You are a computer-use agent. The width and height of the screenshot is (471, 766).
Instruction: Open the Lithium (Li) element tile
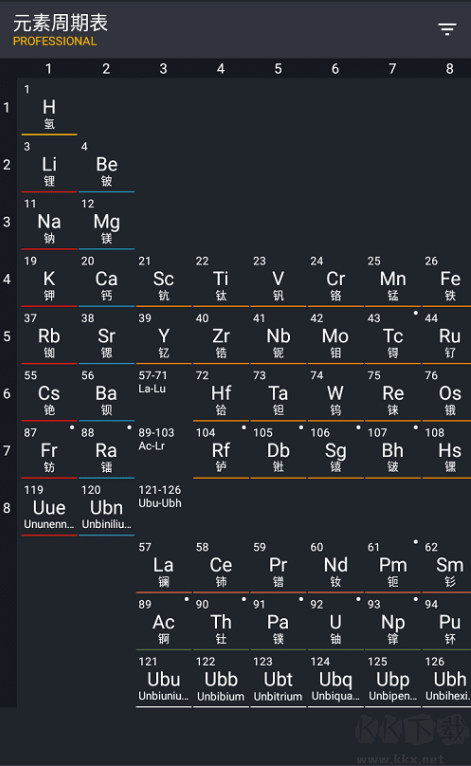pyautogui.click(x=49, y=165)
